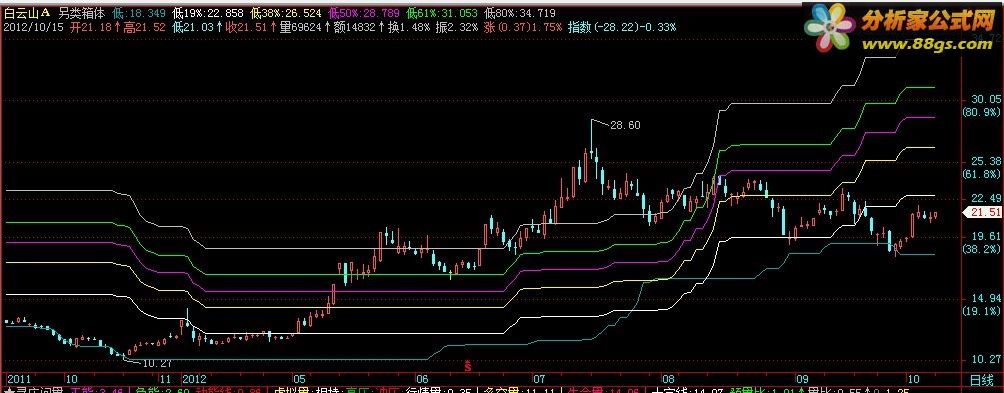Click the 14.94 price axis label

[x=986, y=298]
